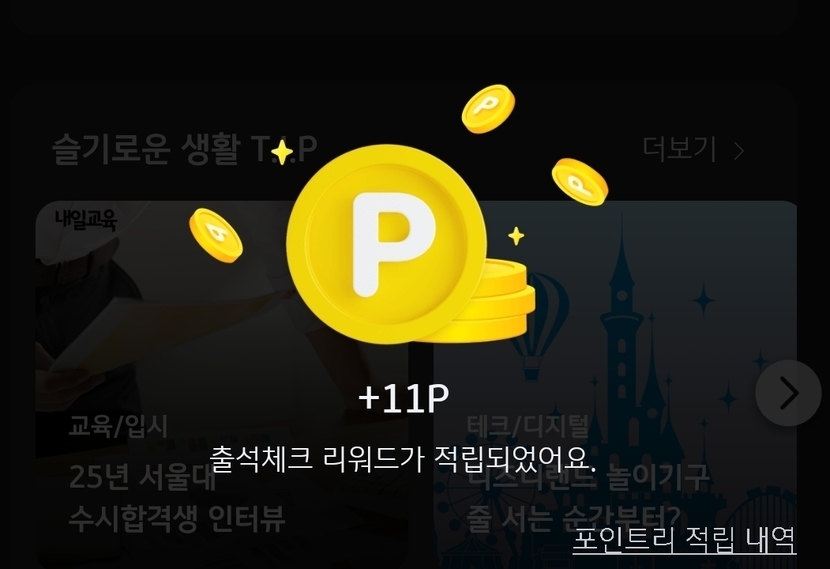Click the +11P reward amount text
The width and height of the screenshot is (830, 569).
coord(404,399)
